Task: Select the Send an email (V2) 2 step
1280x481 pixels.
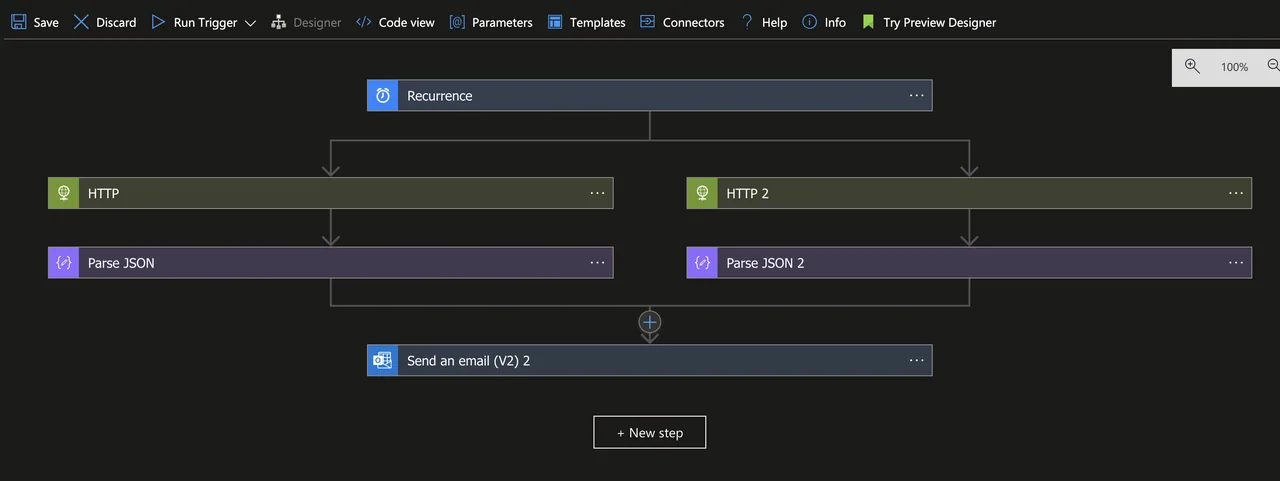Action: tap(650, 361)
